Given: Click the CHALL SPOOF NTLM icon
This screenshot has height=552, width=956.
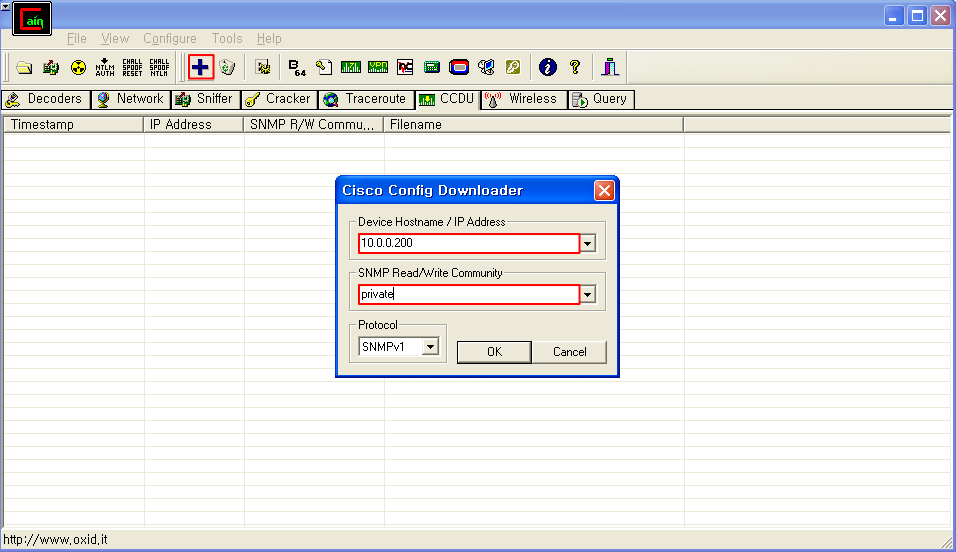Looking at the screenshot, I should pos(159,67).
